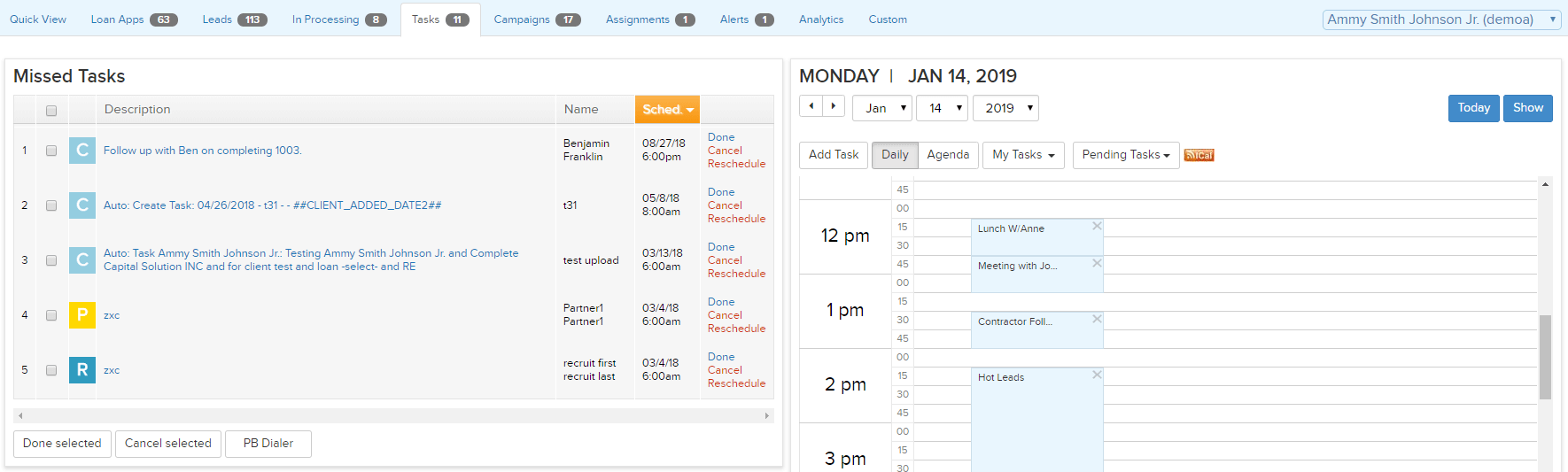This screenshot has height=472, width=1568.
Task: Check the box for Benjamin Franklin task
Action: 51,151
